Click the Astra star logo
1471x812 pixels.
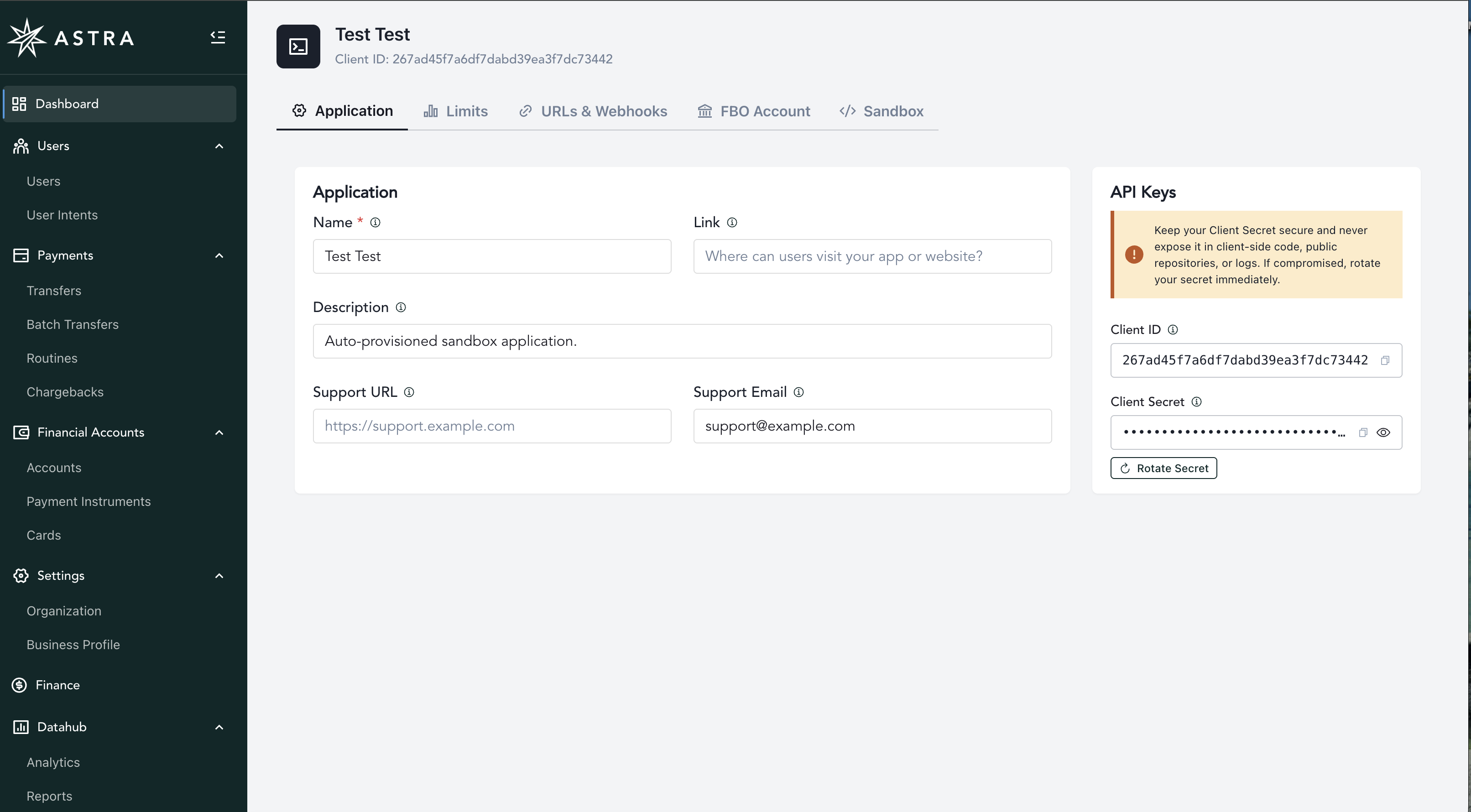coord(26,38)
